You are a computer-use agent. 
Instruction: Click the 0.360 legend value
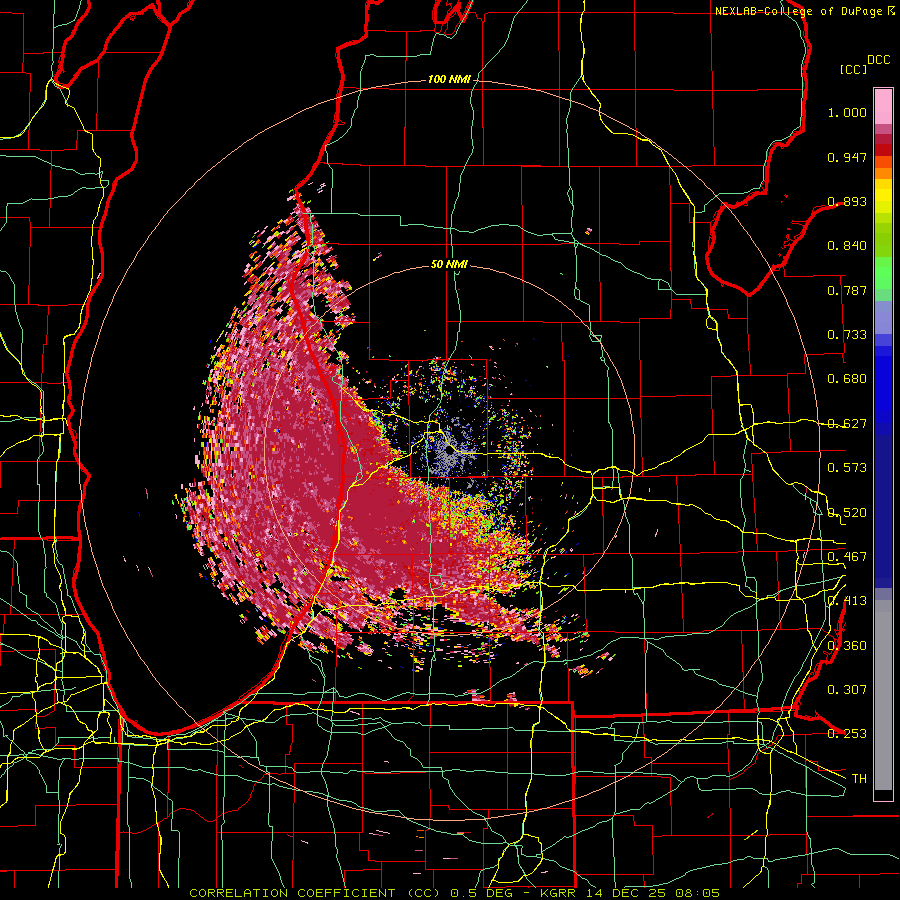[x=847, y=646]
